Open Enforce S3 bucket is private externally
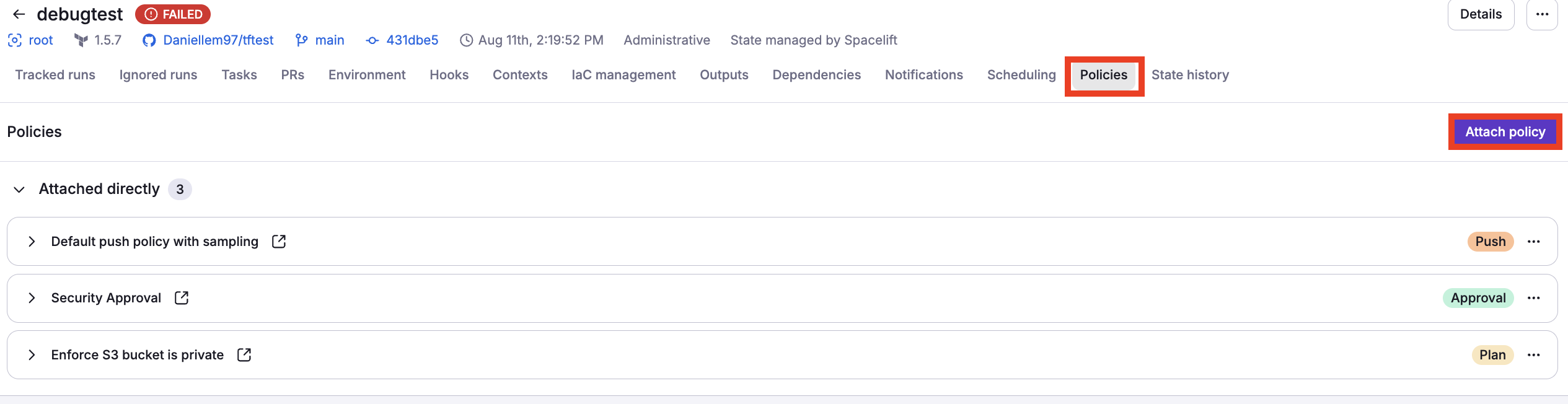Screen dimensions: 1568x404 point(244,354)
